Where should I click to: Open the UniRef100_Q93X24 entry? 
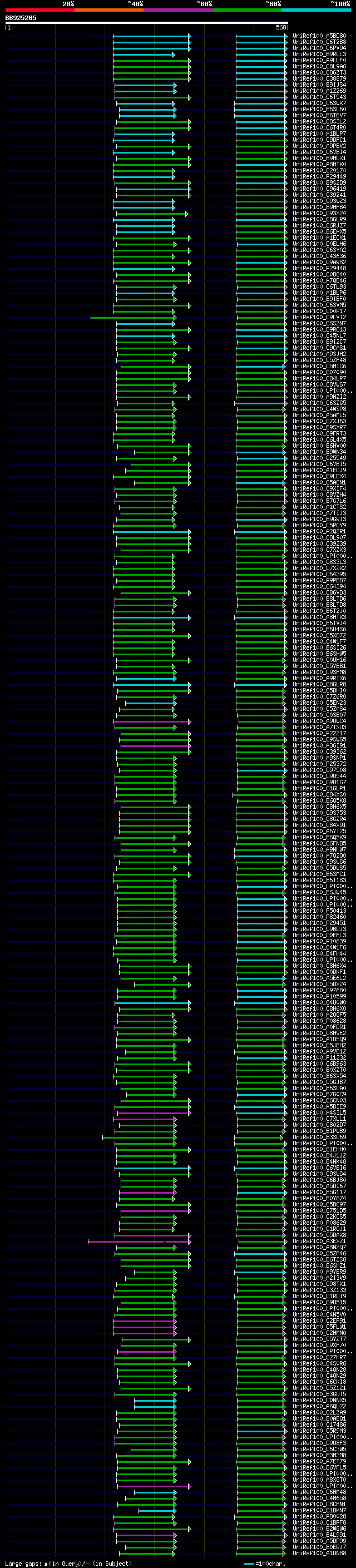pyautogui.click(x=319, y=213)
